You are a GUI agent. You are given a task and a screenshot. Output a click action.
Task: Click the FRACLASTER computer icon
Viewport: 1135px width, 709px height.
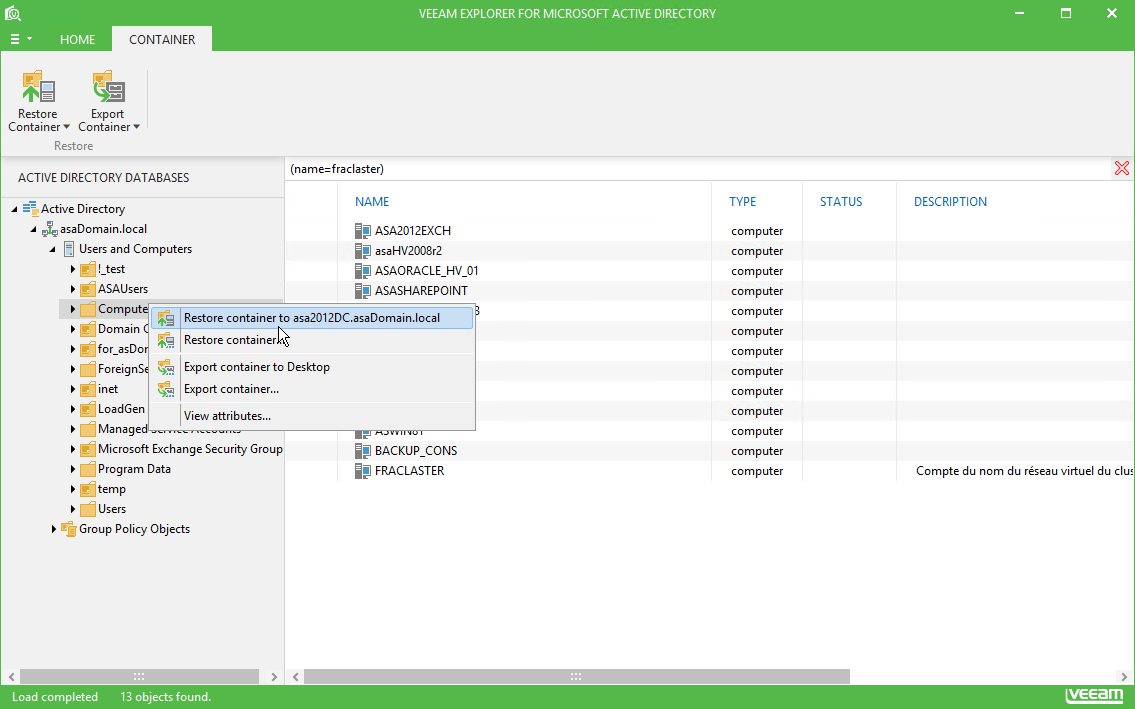[x=363, y=471]
